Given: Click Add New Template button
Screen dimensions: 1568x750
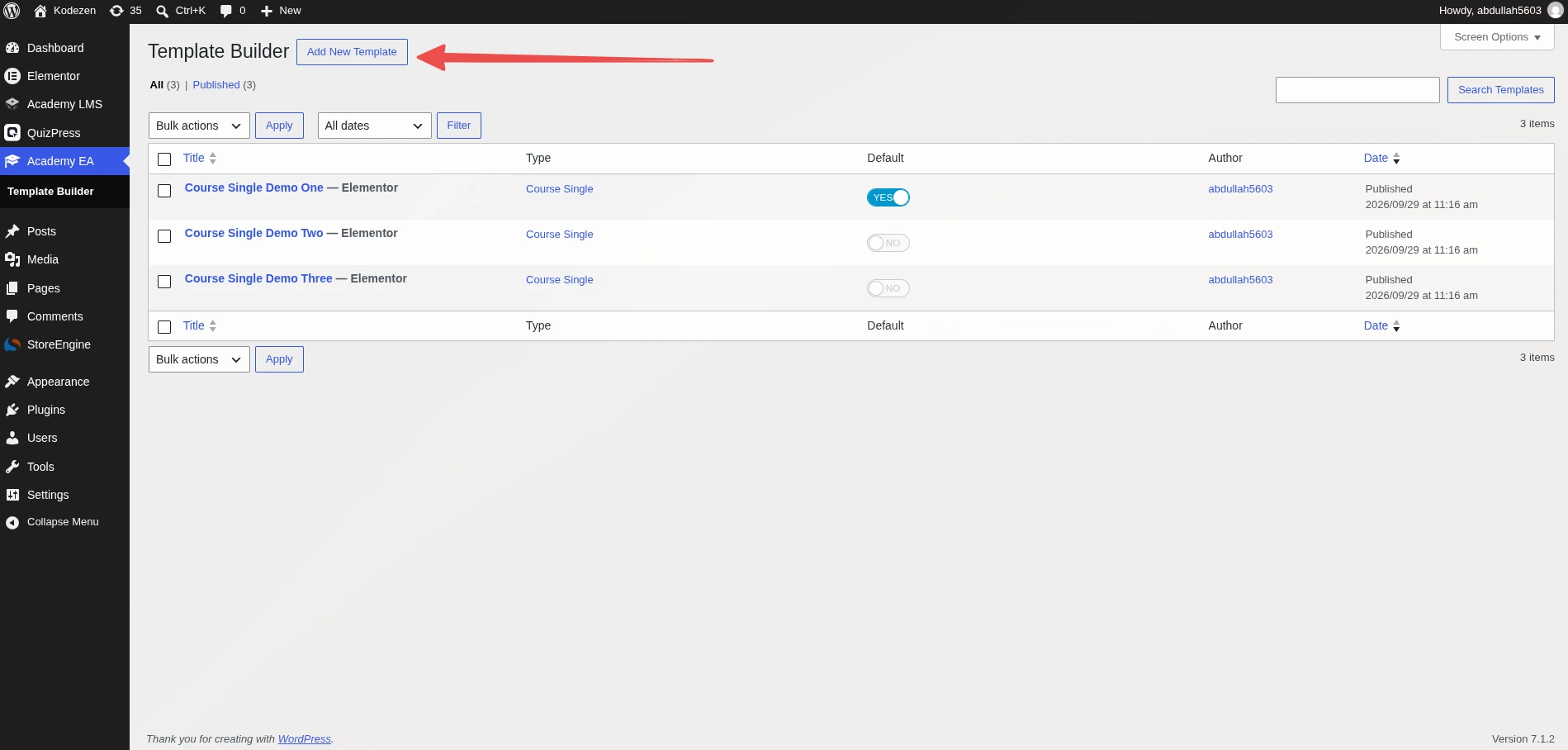Looking at the screenshot, I should point(352,52).
